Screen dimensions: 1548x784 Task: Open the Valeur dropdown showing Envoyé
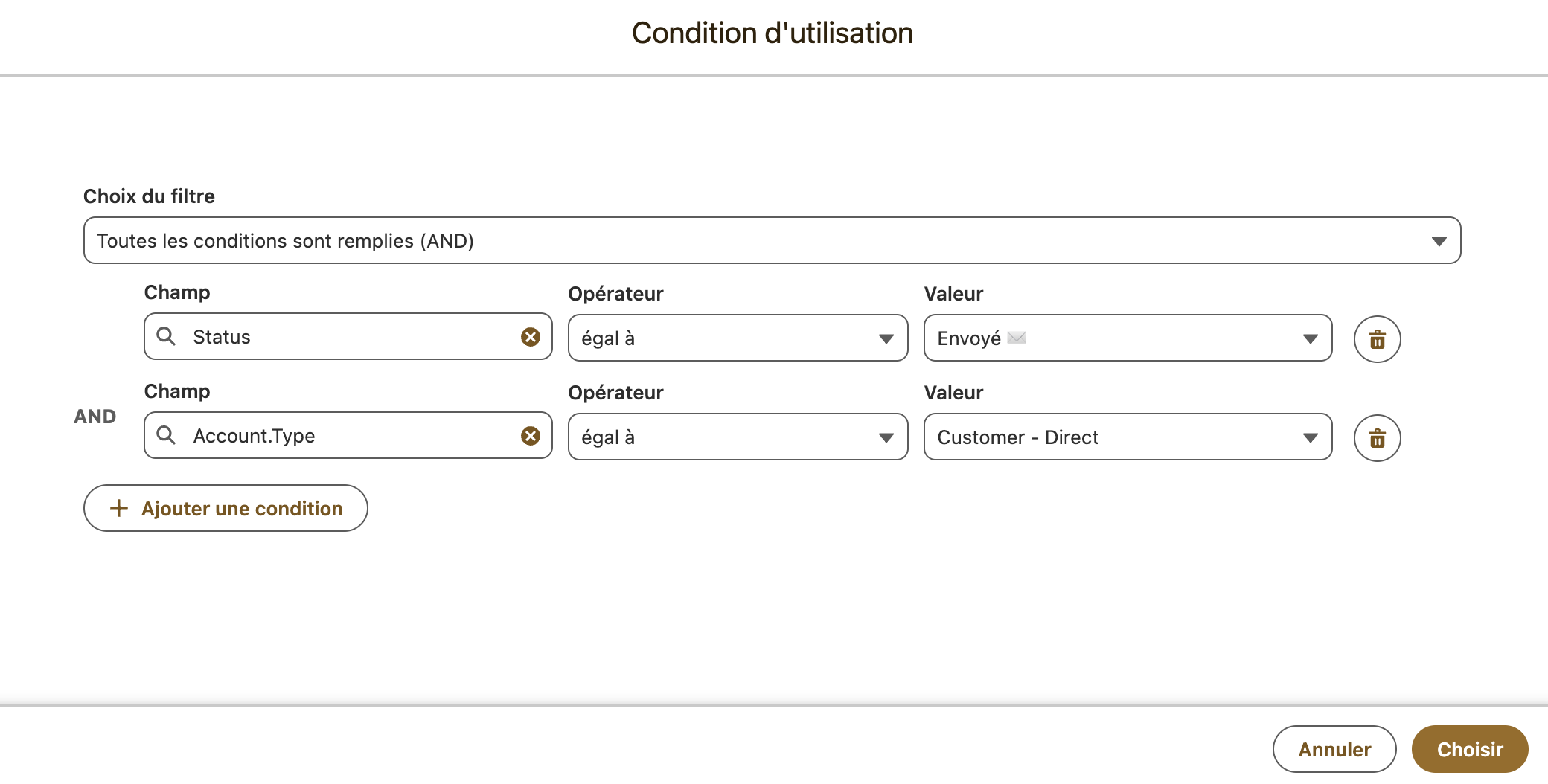click(x=1128, y=338)
